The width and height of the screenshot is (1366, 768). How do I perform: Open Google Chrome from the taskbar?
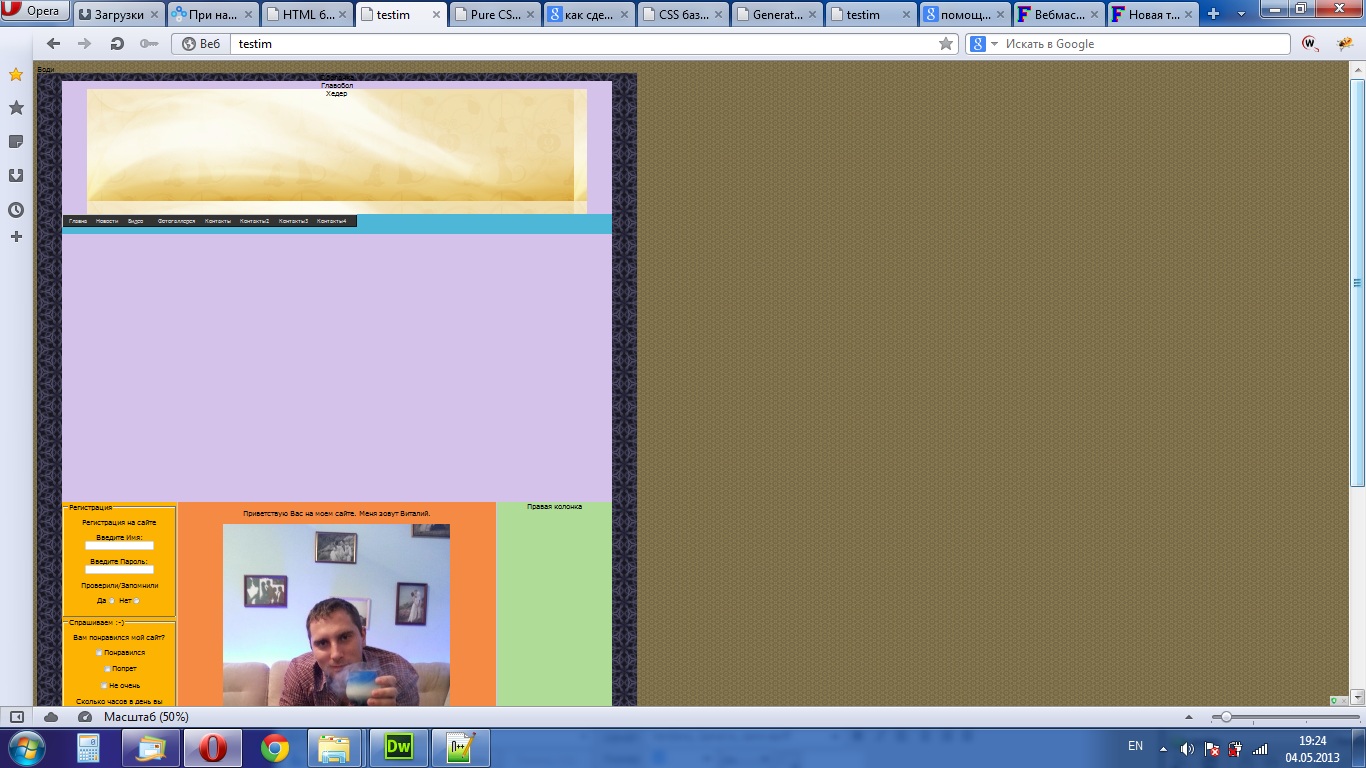point(275,748)
